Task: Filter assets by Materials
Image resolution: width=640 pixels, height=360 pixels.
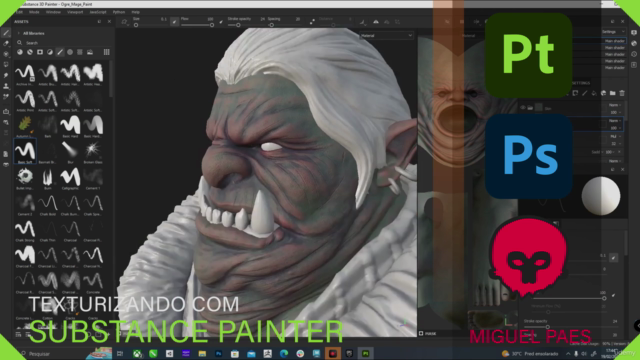Action: pyautogui.click(x=20, y=52)
